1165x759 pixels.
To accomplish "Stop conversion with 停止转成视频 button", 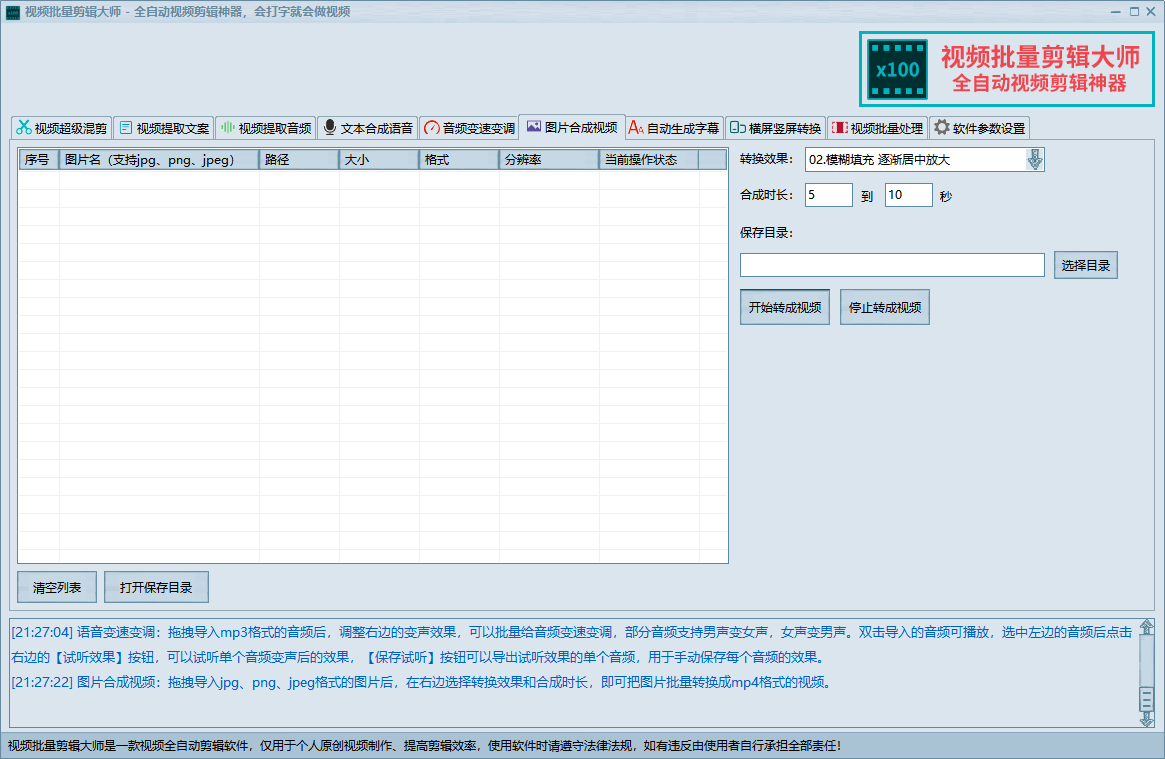I will click(884, 307).
